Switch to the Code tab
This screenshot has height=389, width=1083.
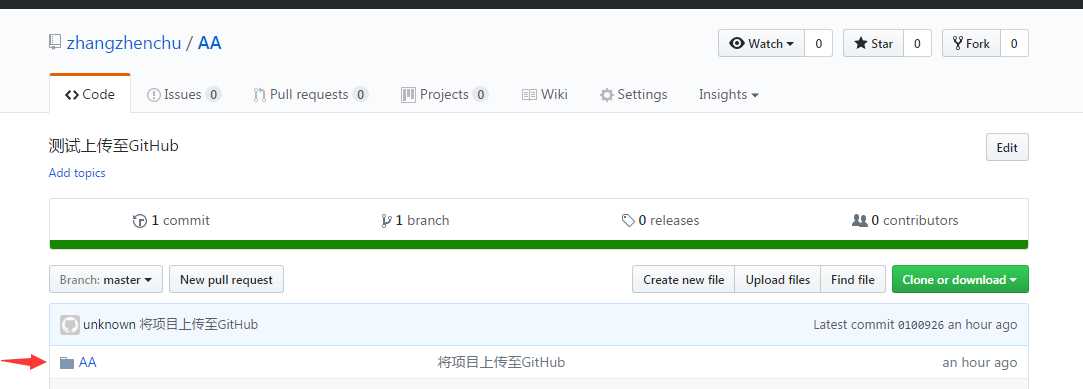point(90,95)
